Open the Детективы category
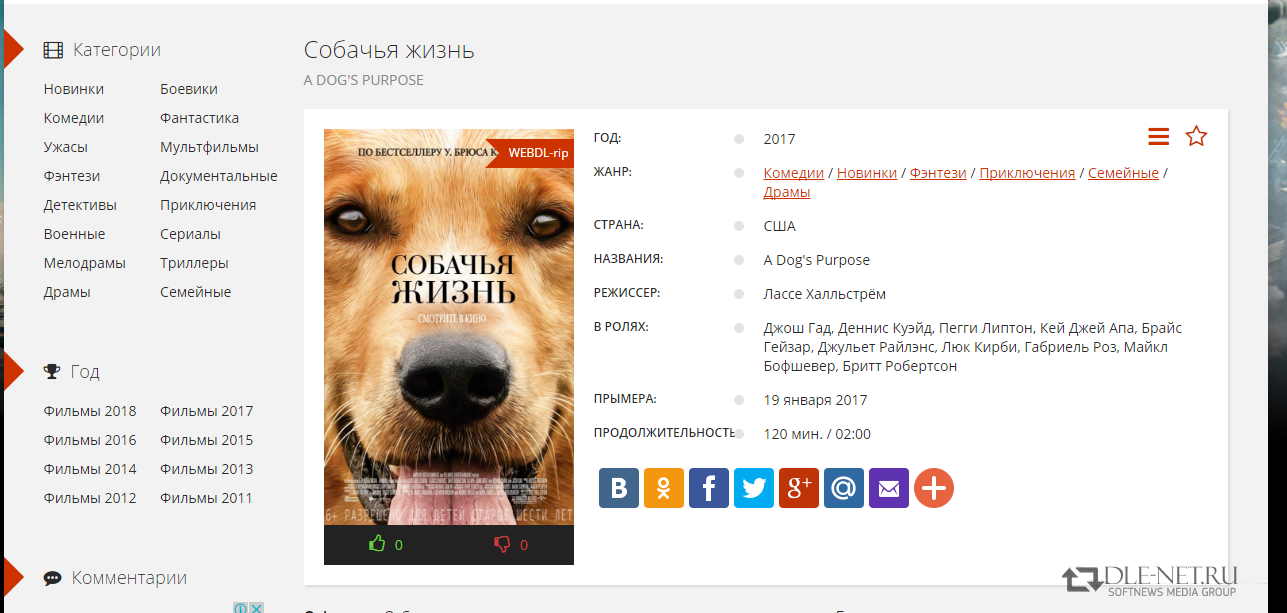Screen dimensions: 1287x613 80,205
